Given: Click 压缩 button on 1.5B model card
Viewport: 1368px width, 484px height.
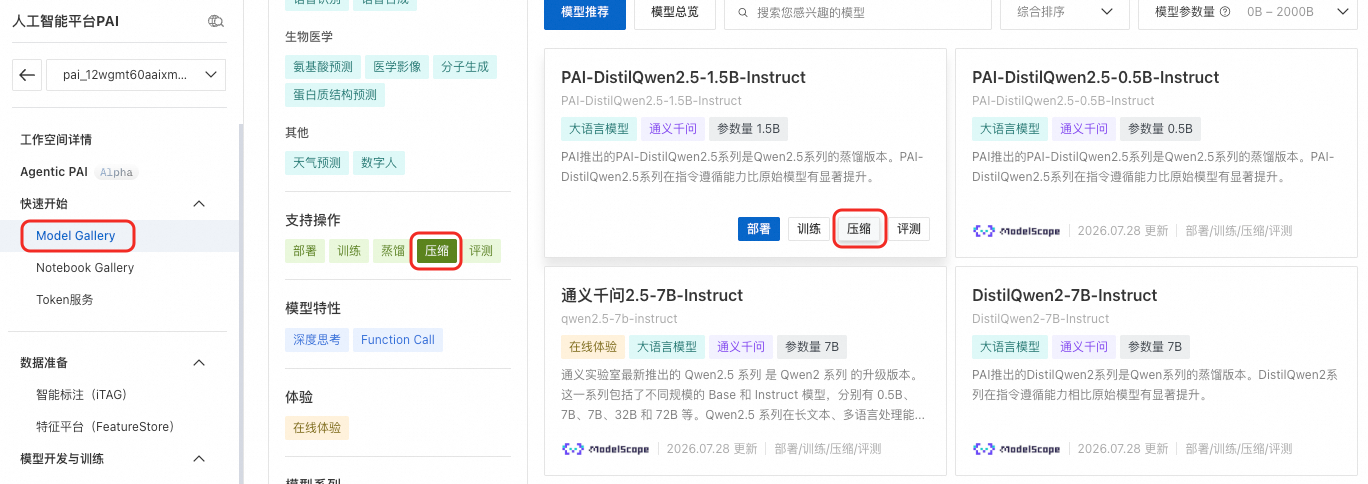Looking at the screenshot, I should (859, 229).
